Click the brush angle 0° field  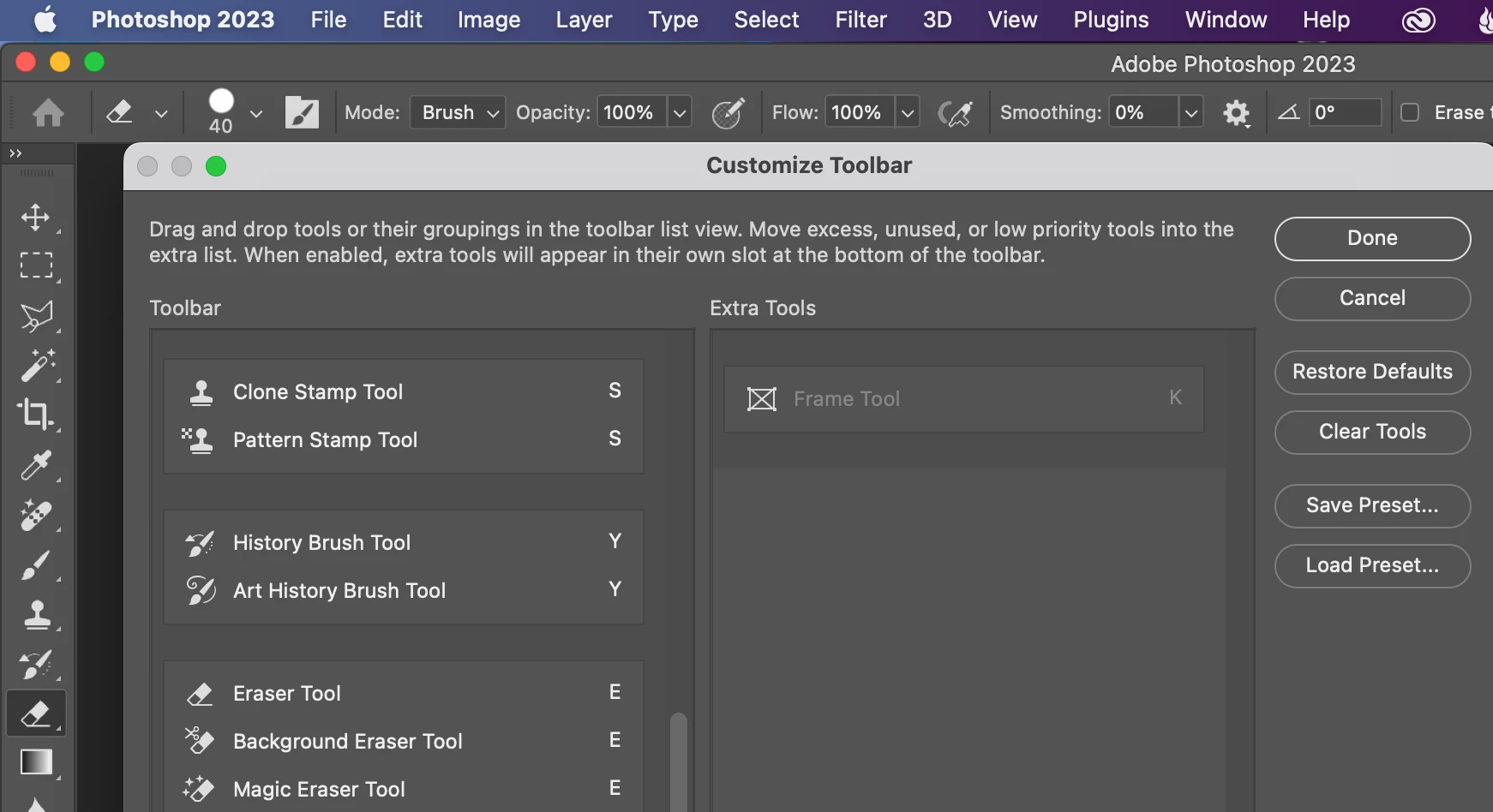click(x=1345, y=112)
